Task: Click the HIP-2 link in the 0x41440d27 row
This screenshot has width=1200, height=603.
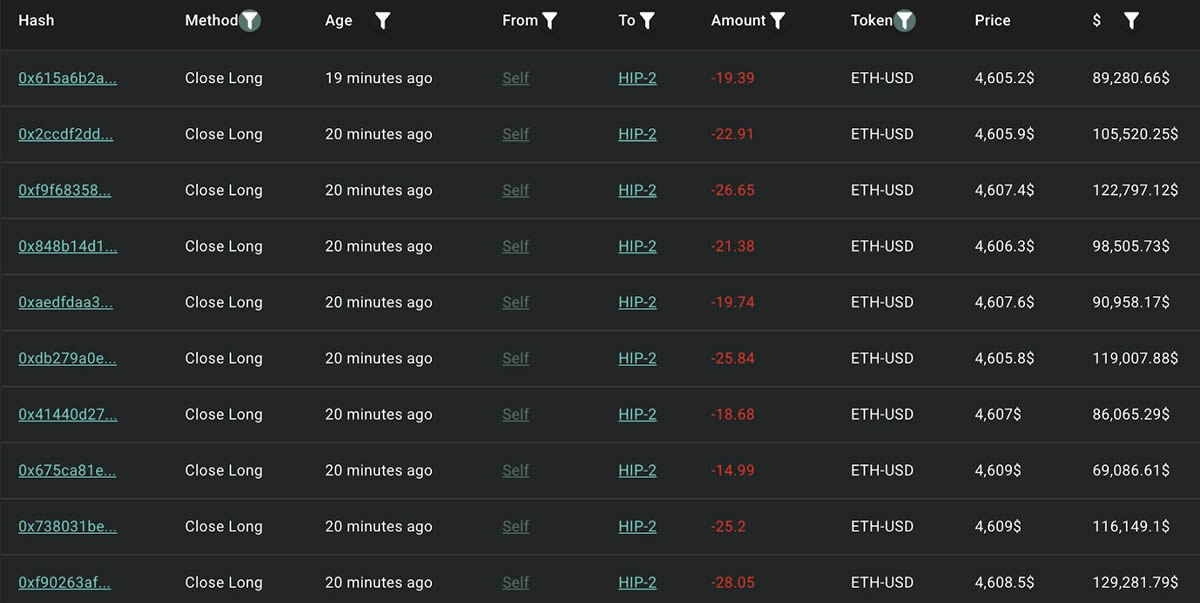Action: coord(638,414)
